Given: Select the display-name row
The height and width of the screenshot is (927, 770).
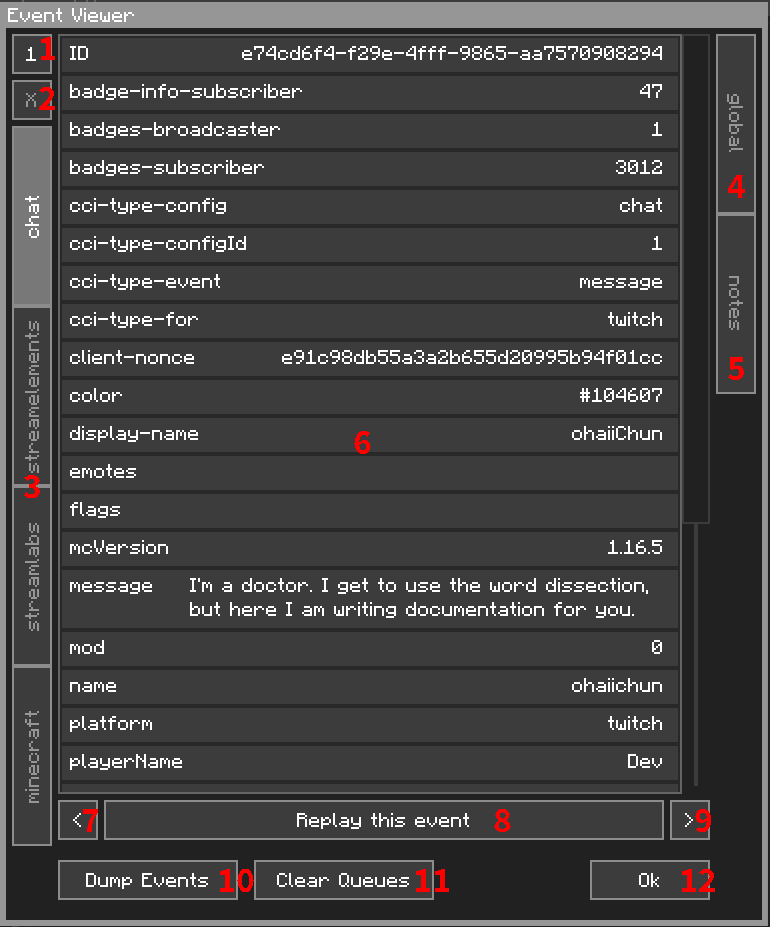Looking at the screenshot, I should (370, 434).
